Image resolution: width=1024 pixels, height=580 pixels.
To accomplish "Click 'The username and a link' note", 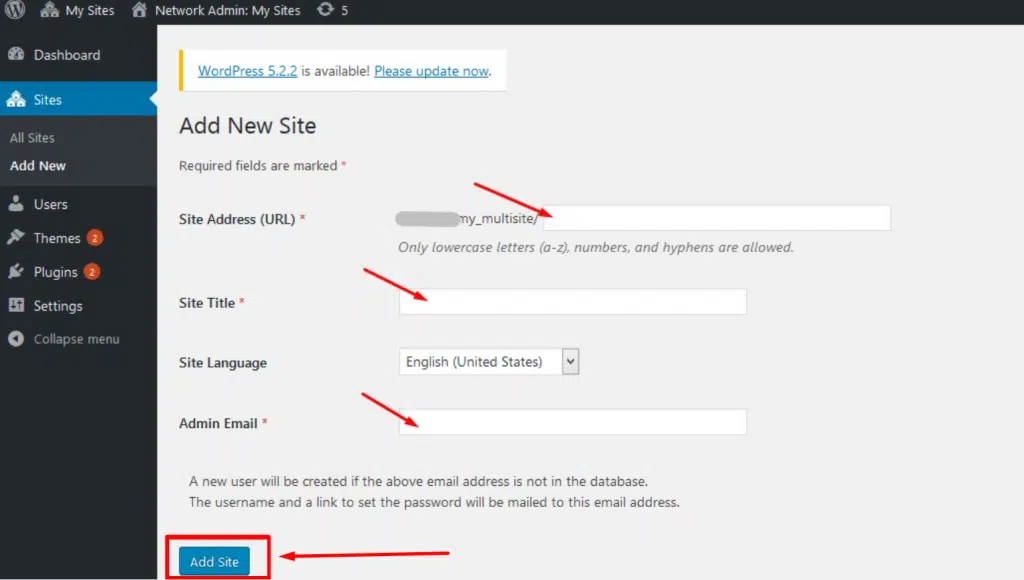I will [434, 502].
